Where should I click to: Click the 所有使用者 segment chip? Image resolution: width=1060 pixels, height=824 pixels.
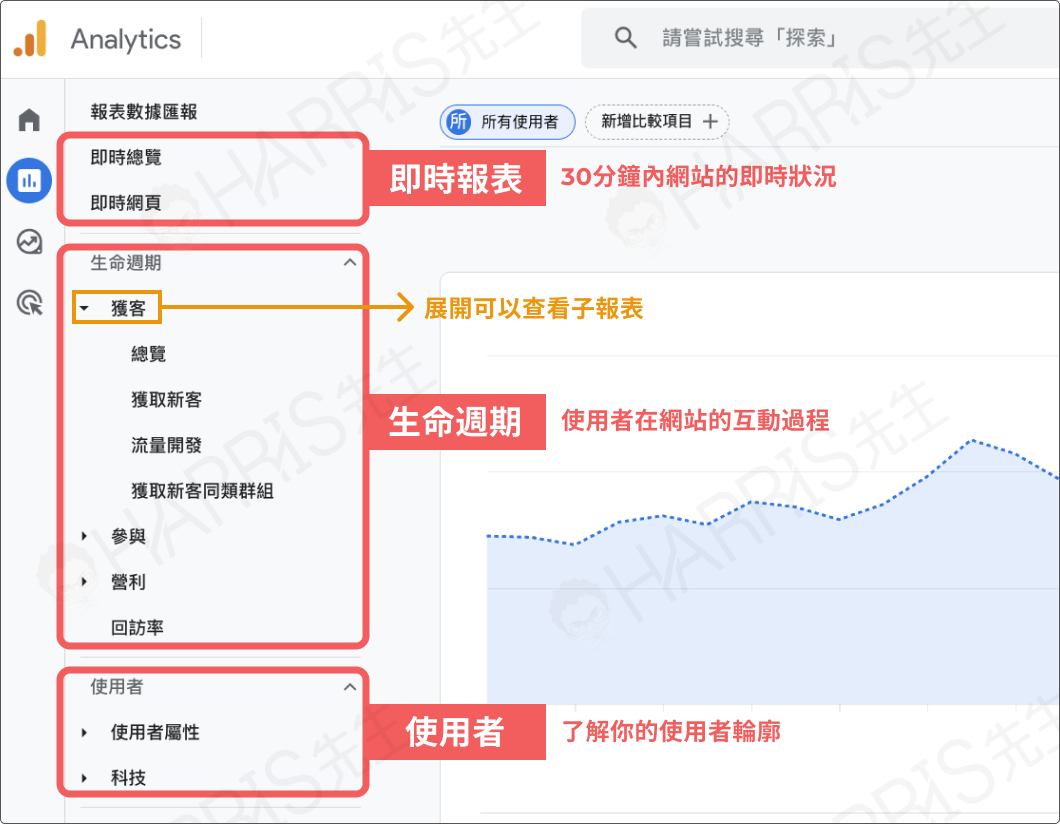point(507,122)
